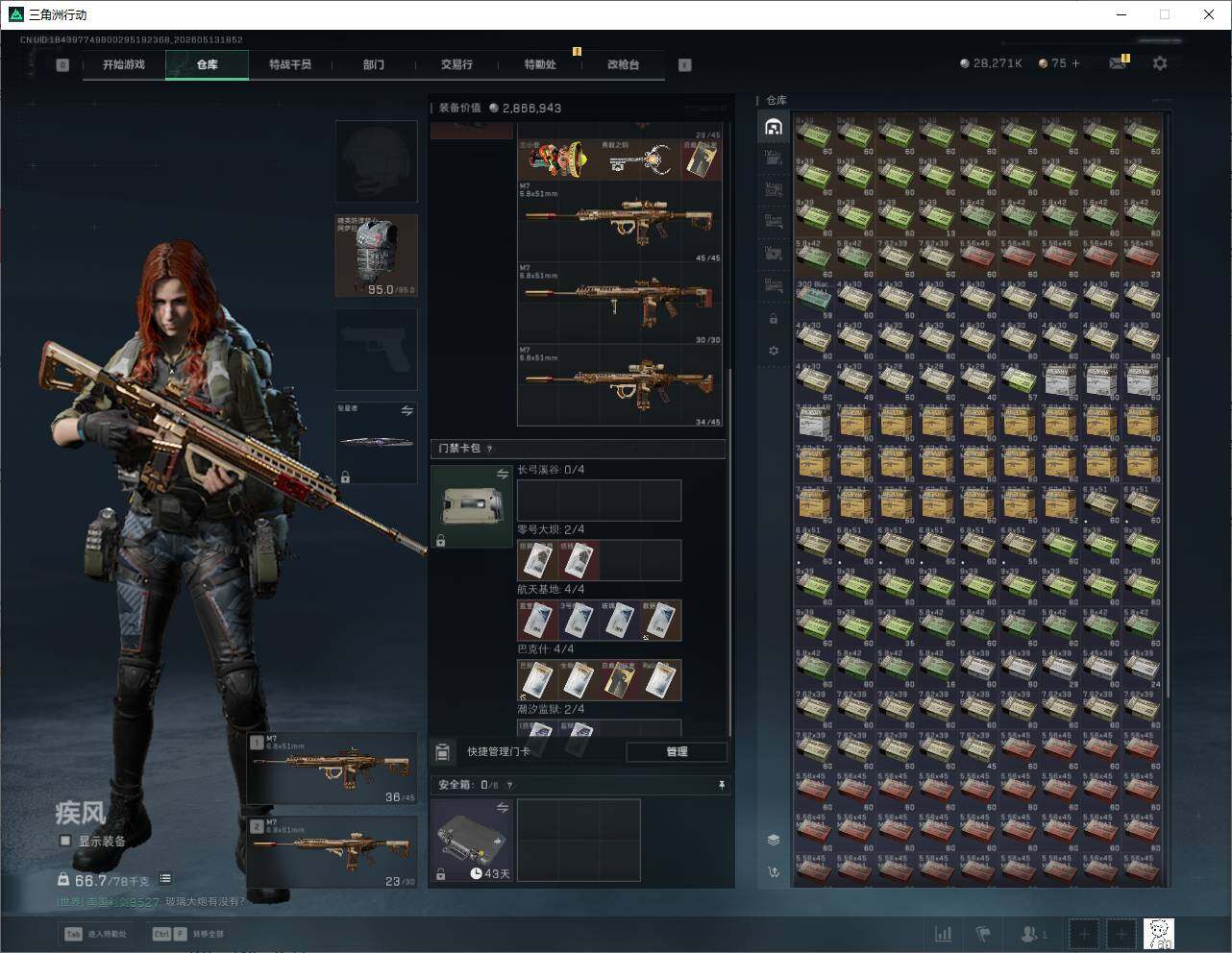Click the Tab 进入特勤处 shortcut button
Viewport: 1232px width, 953px height.
(x=95, y=934)
